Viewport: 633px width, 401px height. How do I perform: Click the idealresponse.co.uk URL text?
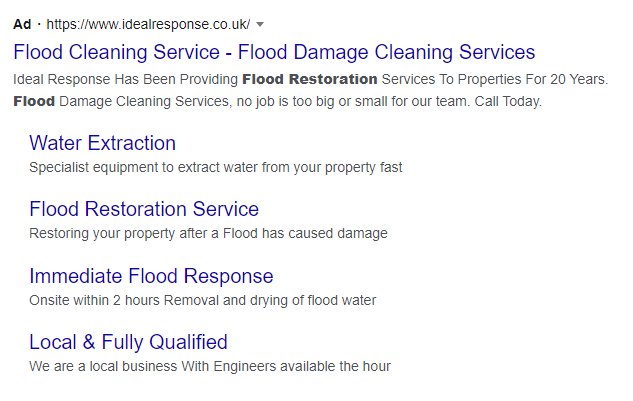coord(150,24)
